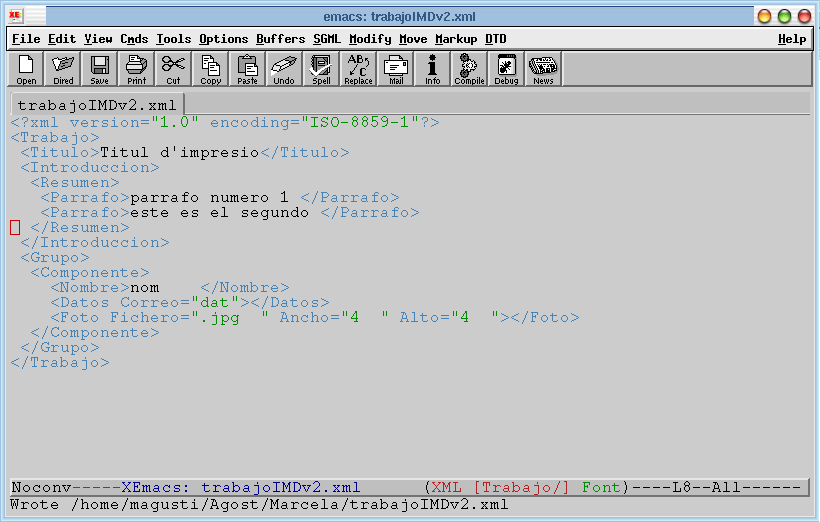Click the xml version declaration line
820x522 pixels.
[x=225, y=122]
